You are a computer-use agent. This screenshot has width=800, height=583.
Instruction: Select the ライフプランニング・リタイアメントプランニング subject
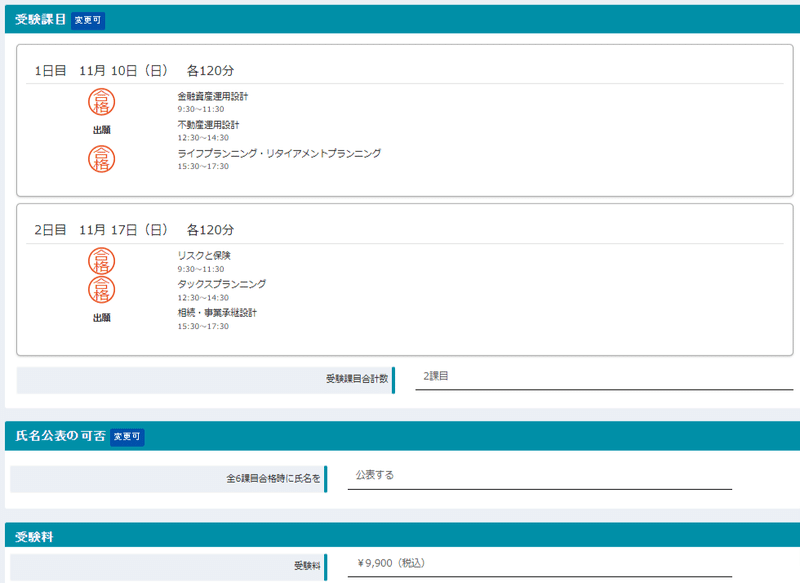coord(279,153)
